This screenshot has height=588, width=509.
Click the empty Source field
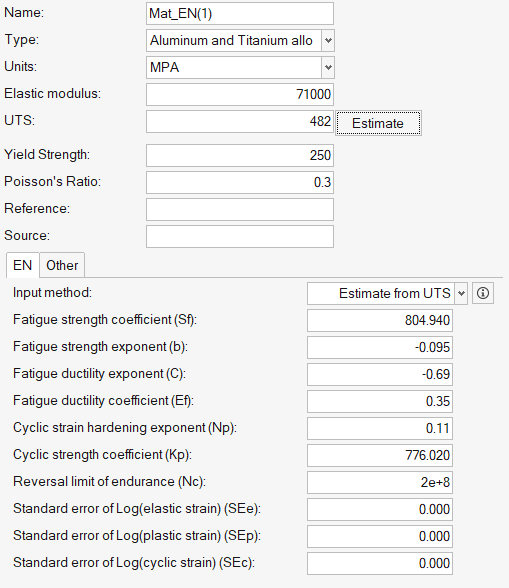coord(240,236)
